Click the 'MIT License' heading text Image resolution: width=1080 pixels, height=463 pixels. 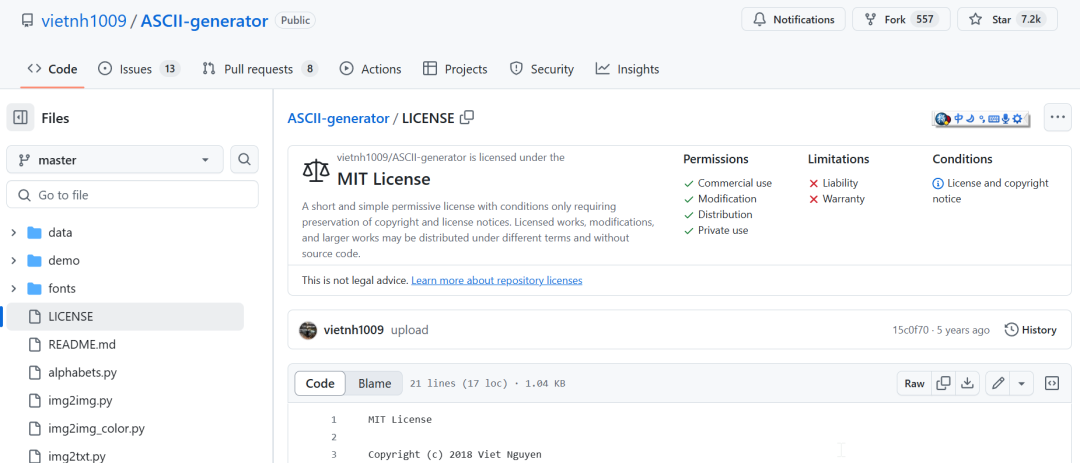384,179
